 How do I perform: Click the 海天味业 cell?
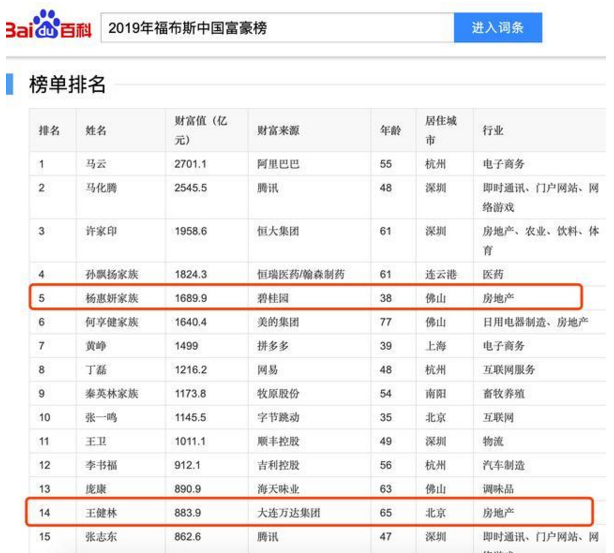278,489
